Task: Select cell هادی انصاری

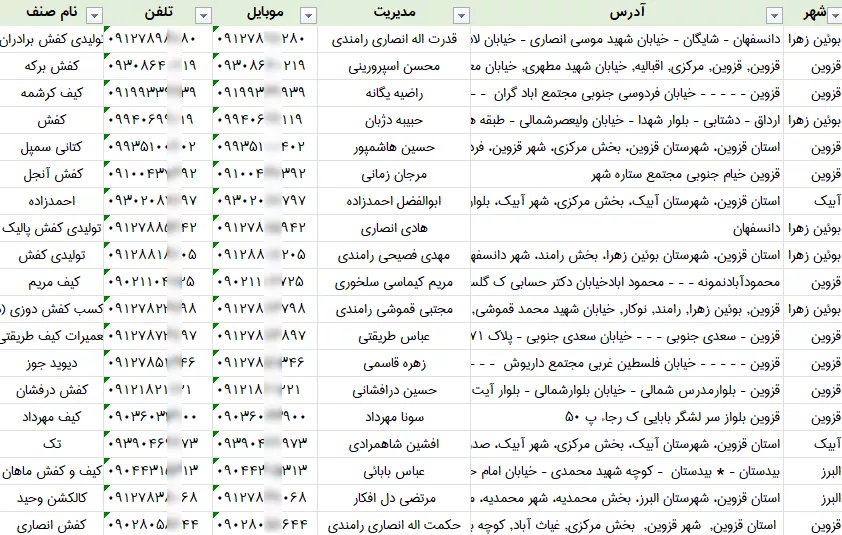Action: pyautogui.click(x=394, y=228)
